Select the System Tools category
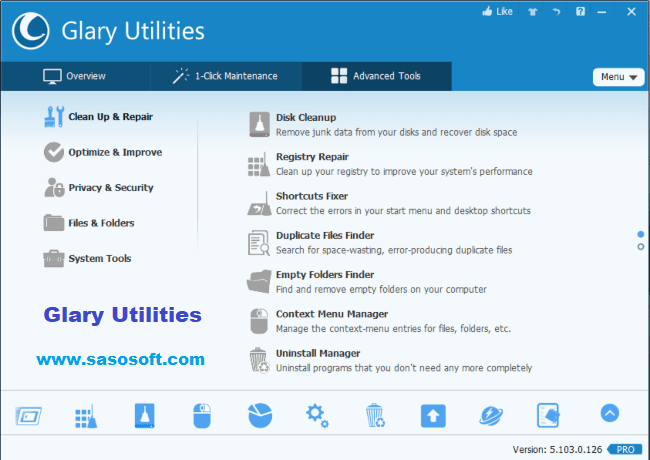The width and height of the screenshot is (650, 460). pyautogui.click(x=87, y=258)
